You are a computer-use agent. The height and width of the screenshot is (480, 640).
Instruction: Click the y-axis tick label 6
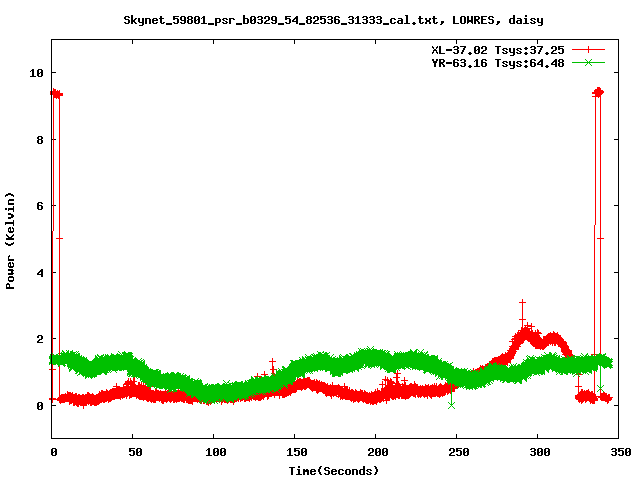pyautogui.click(x=40, y=206)
